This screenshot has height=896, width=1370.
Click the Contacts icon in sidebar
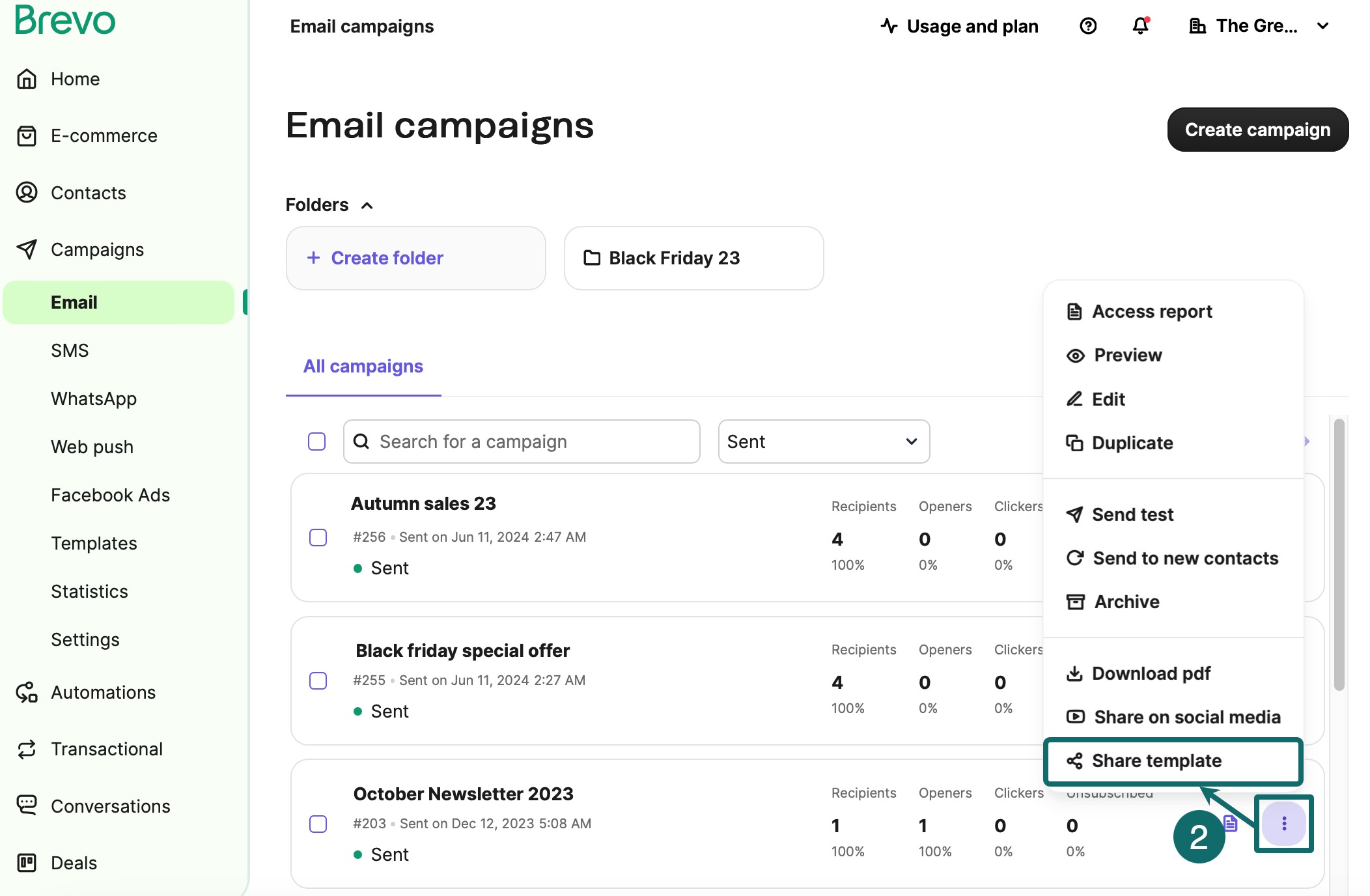coord(27,193)
